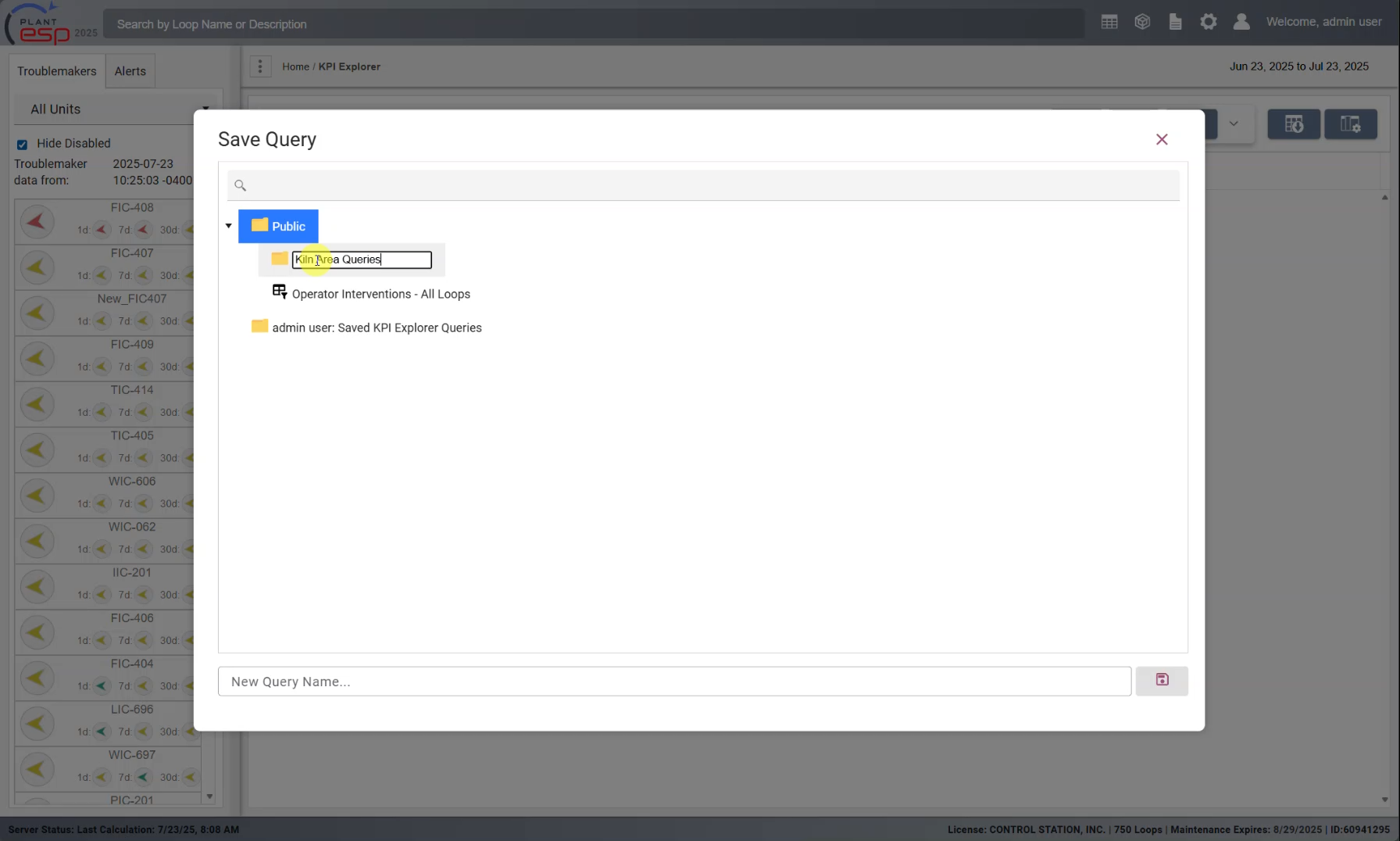Image resolution: width=1400 pixels, height=841 pixels.
Task: Click the Kiln Area Queries folder name field
Action: [x=362, y=259]
